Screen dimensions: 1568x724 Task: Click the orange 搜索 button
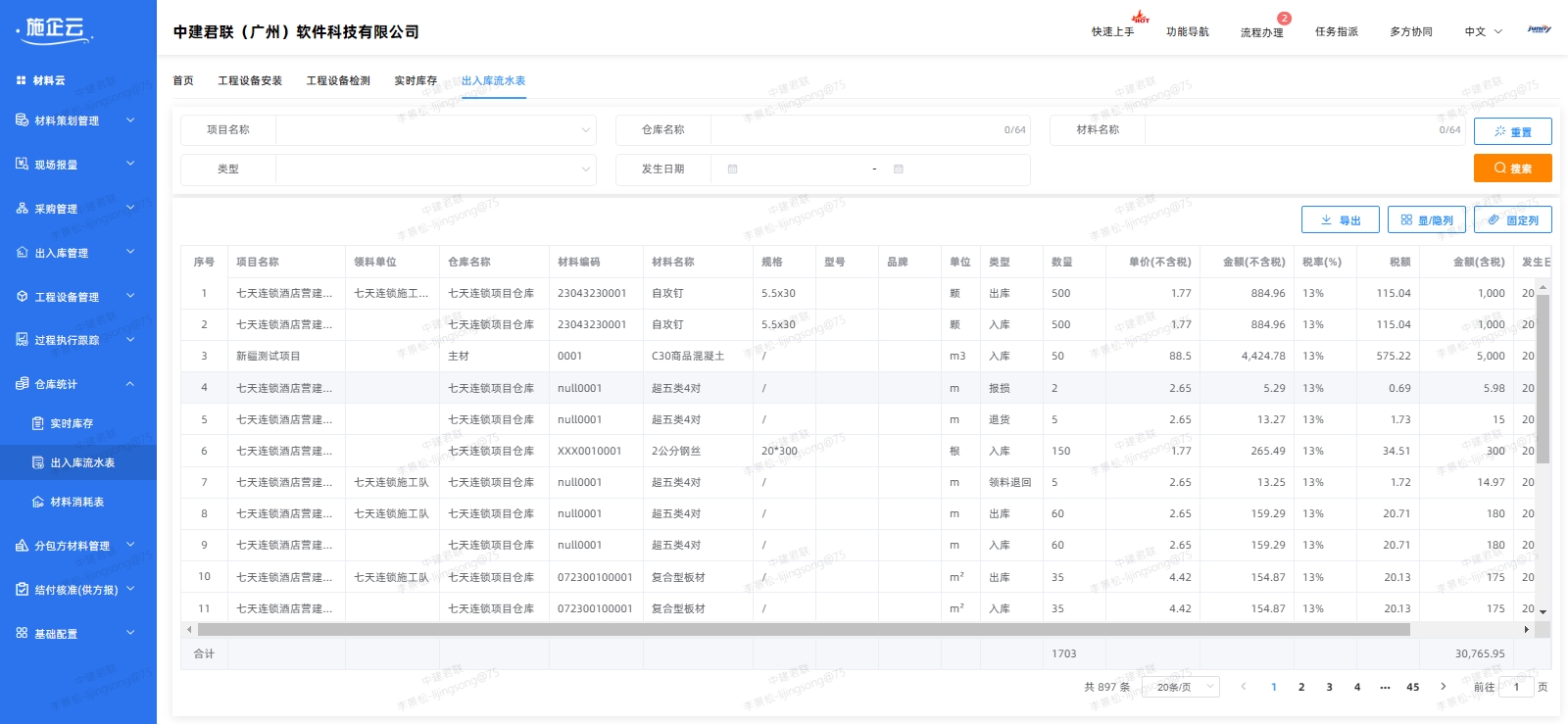tap(1512, 169)
